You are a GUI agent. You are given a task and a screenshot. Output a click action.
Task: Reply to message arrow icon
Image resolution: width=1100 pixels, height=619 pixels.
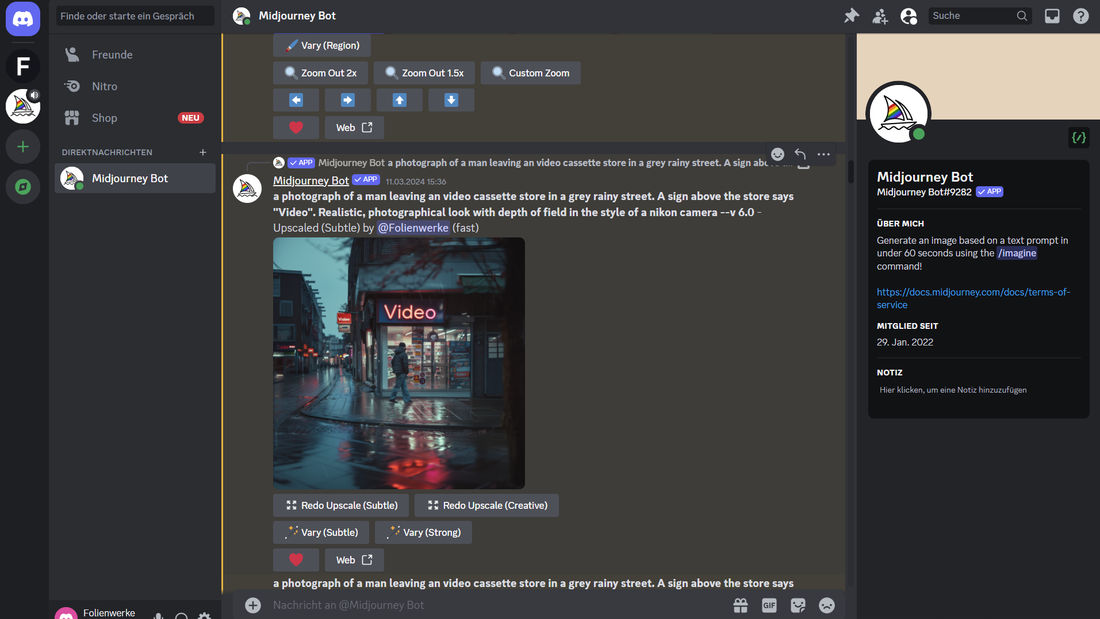pyautogui.click(x=800, y=154)
